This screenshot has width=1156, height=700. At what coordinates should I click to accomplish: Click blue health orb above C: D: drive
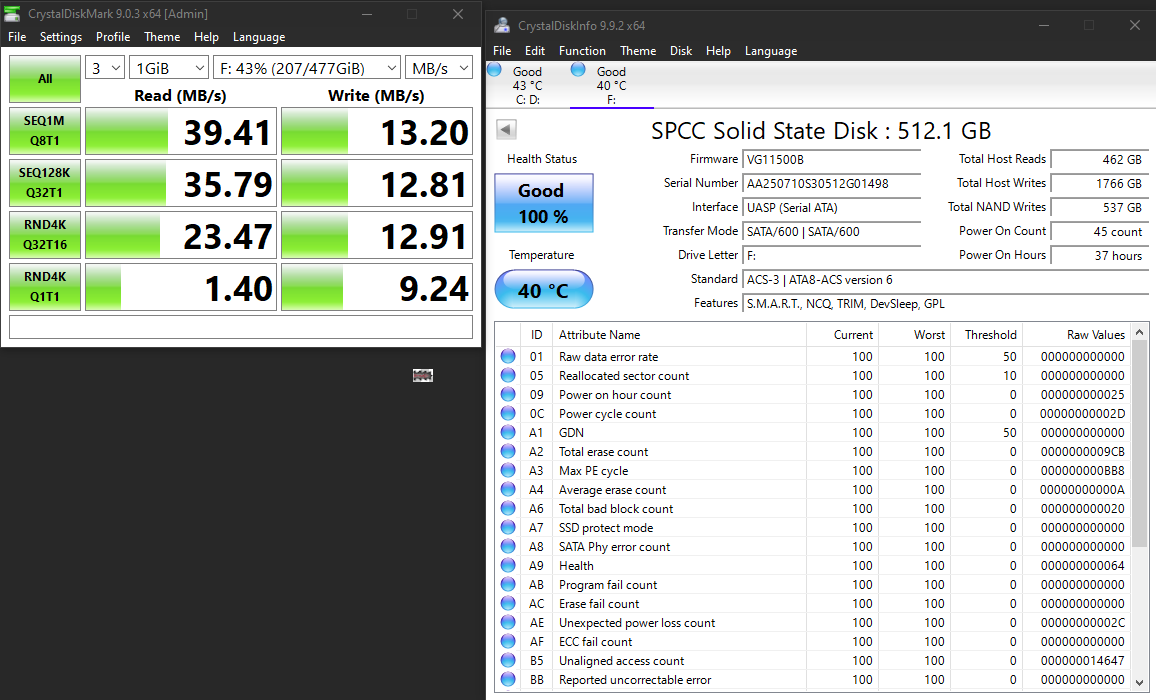point(495,70)
